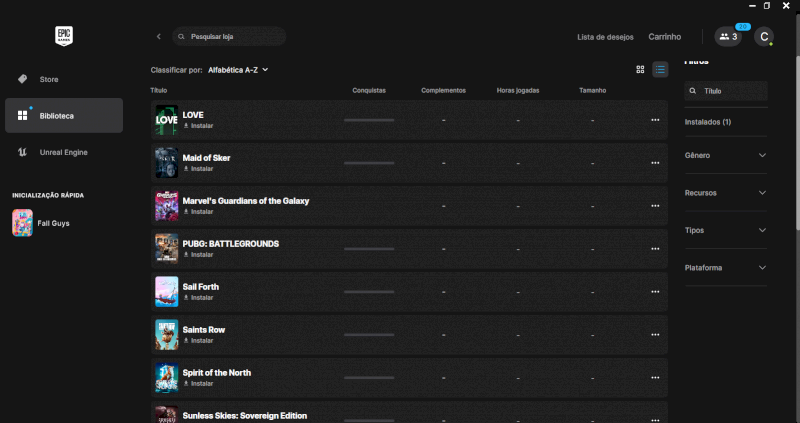Image resolution: width=800 pixels, height=423 pixels.
Task: Open Unreal Engine in the sidebar
Action: coord(64,152)
